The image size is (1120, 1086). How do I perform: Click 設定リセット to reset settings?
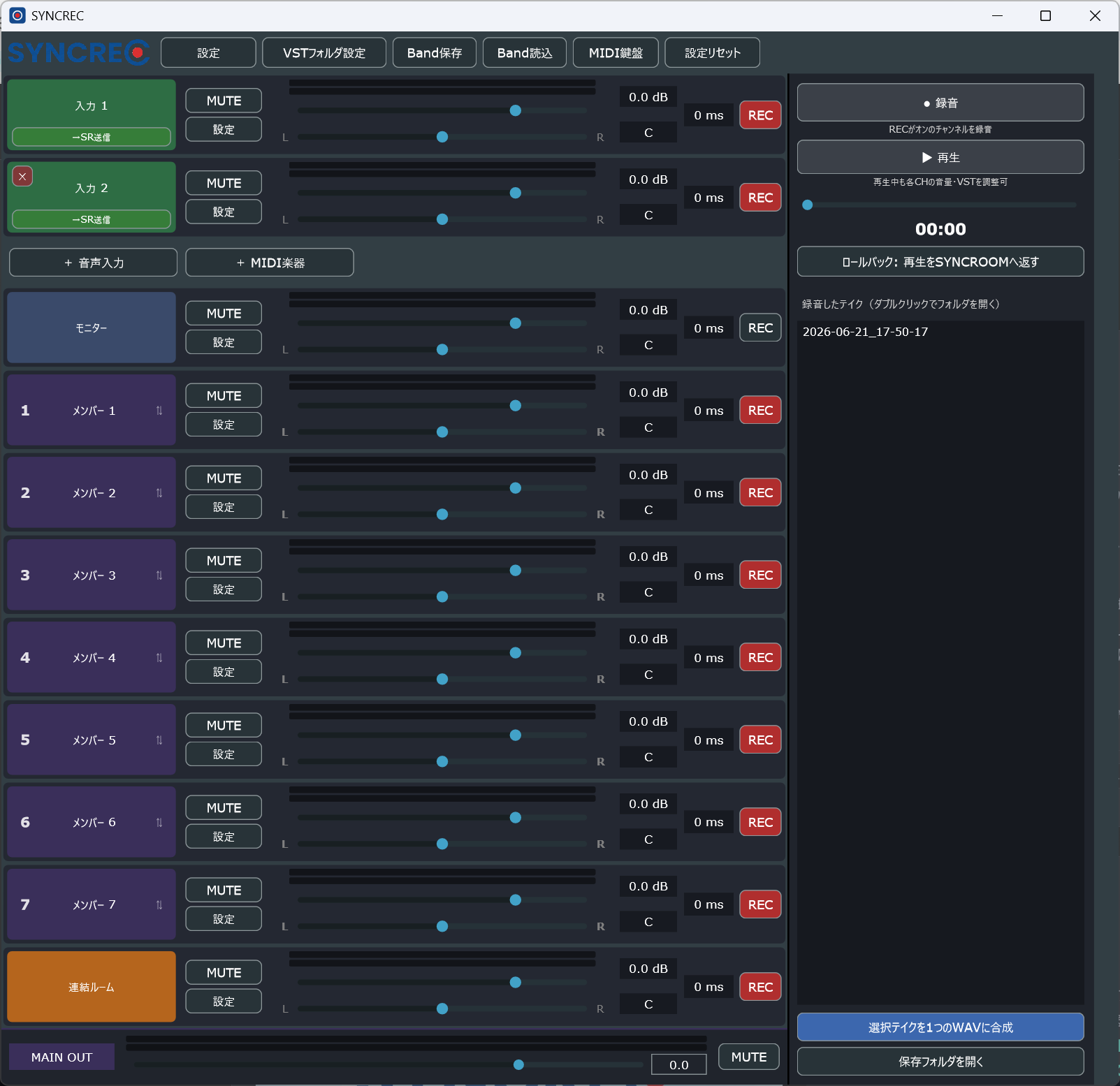pyautogui.click(x=713, y=53)
